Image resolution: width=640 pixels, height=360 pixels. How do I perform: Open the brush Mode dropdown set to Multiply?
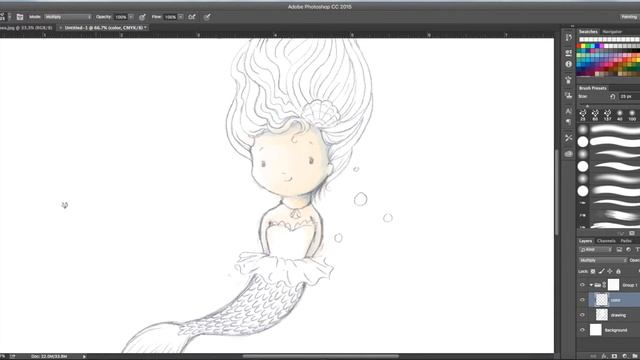click(68, 17)
